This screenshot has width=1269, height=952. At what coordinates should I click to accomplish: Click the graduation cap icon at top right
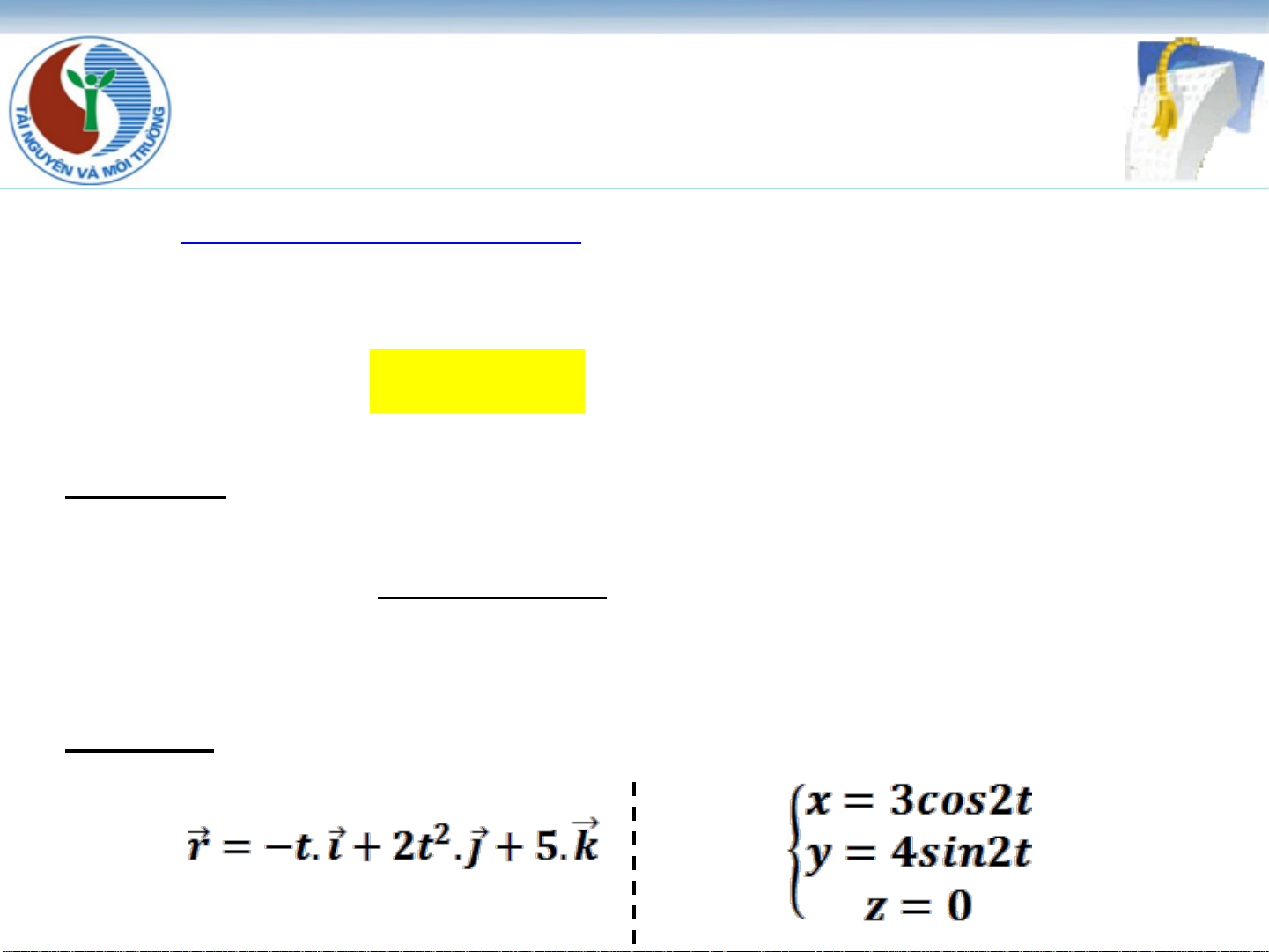click(x=1194, y=109)
